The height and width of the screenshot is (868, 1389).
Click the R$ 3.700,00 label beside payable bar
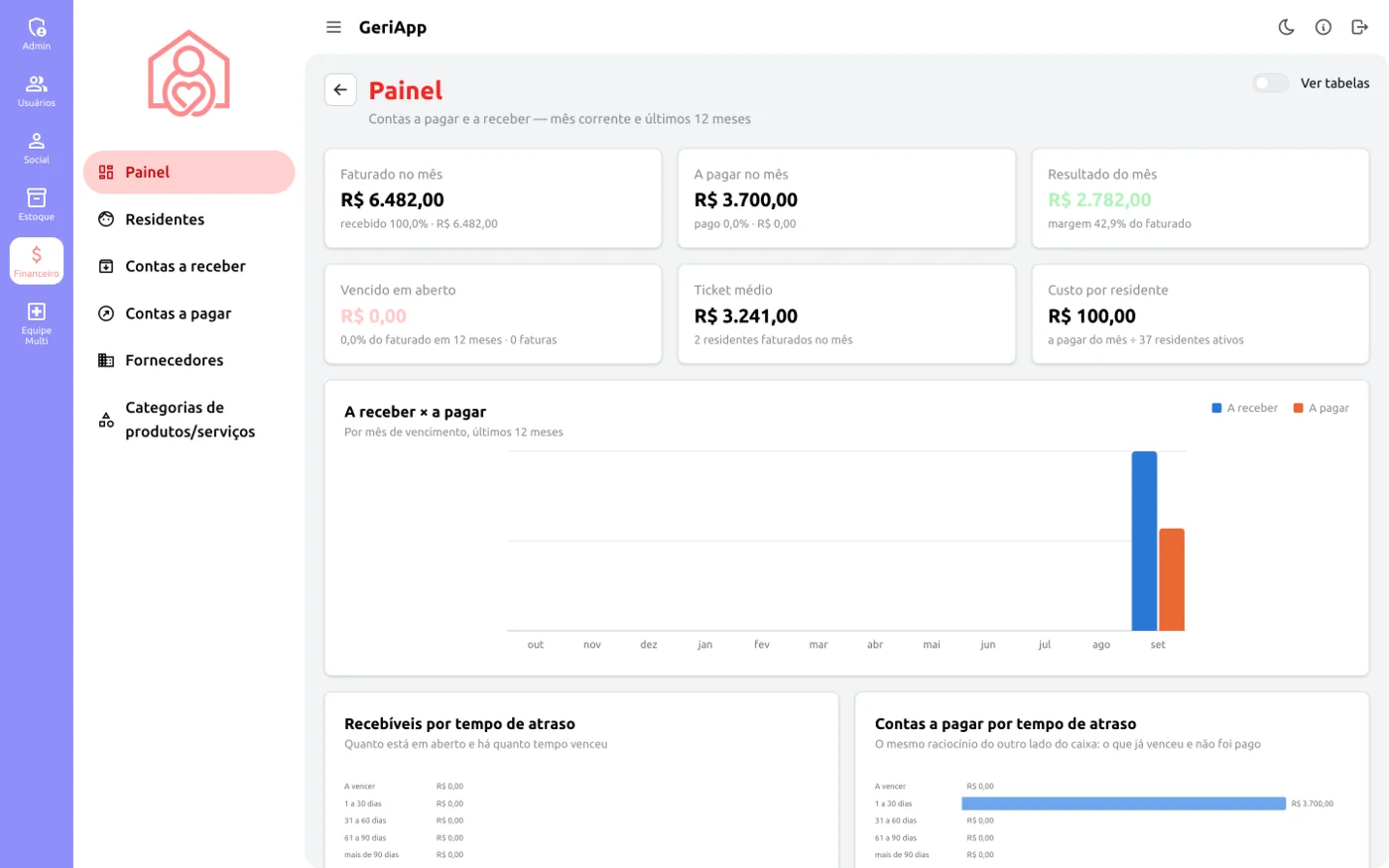coord(1313,804)
